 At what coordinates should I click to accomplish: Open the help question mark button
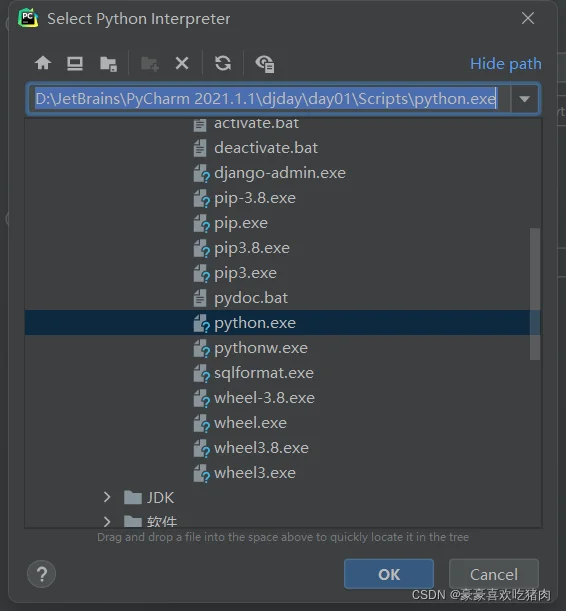42,574
